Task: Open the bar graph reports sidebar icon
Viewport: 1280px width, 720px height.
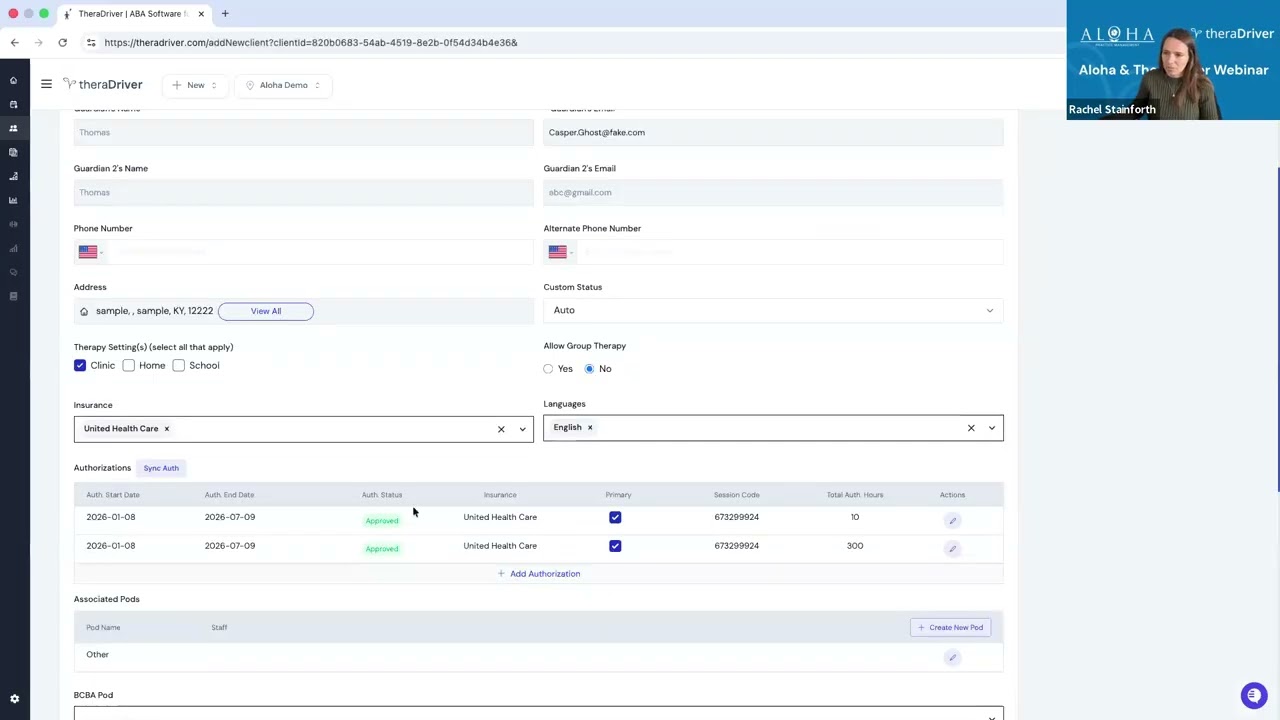Action: coord(13,248)
